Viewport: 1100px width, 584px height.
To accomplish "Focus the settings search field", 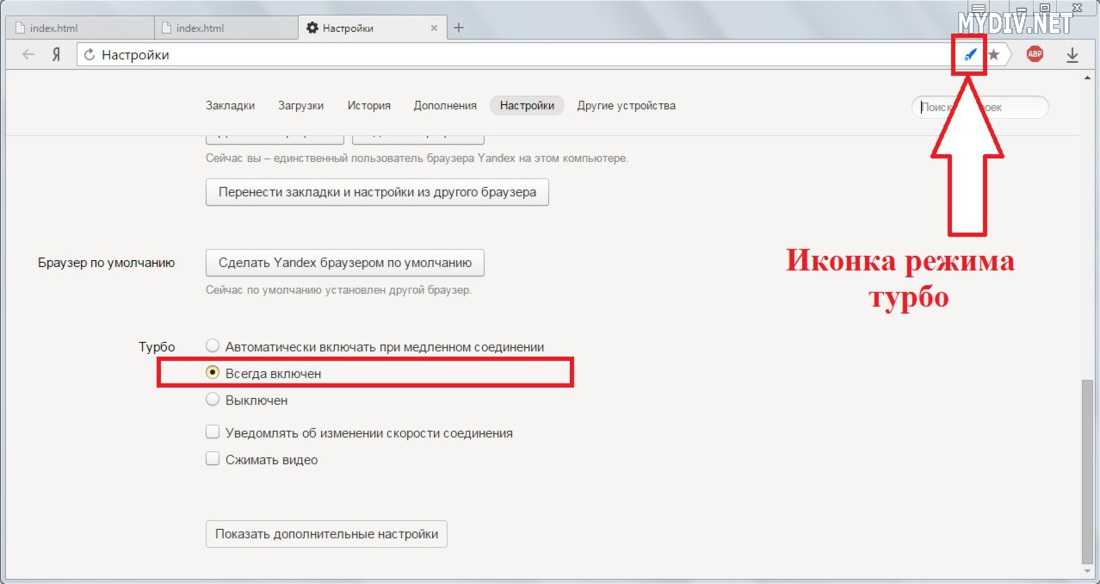I will [x=980, y=107].
